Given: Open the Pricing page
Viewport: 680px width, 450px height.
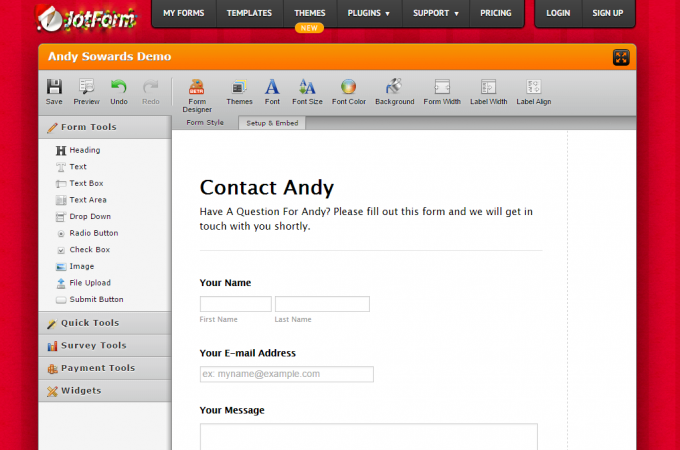Looking at the screenshot, I should [x=496, y=13].
